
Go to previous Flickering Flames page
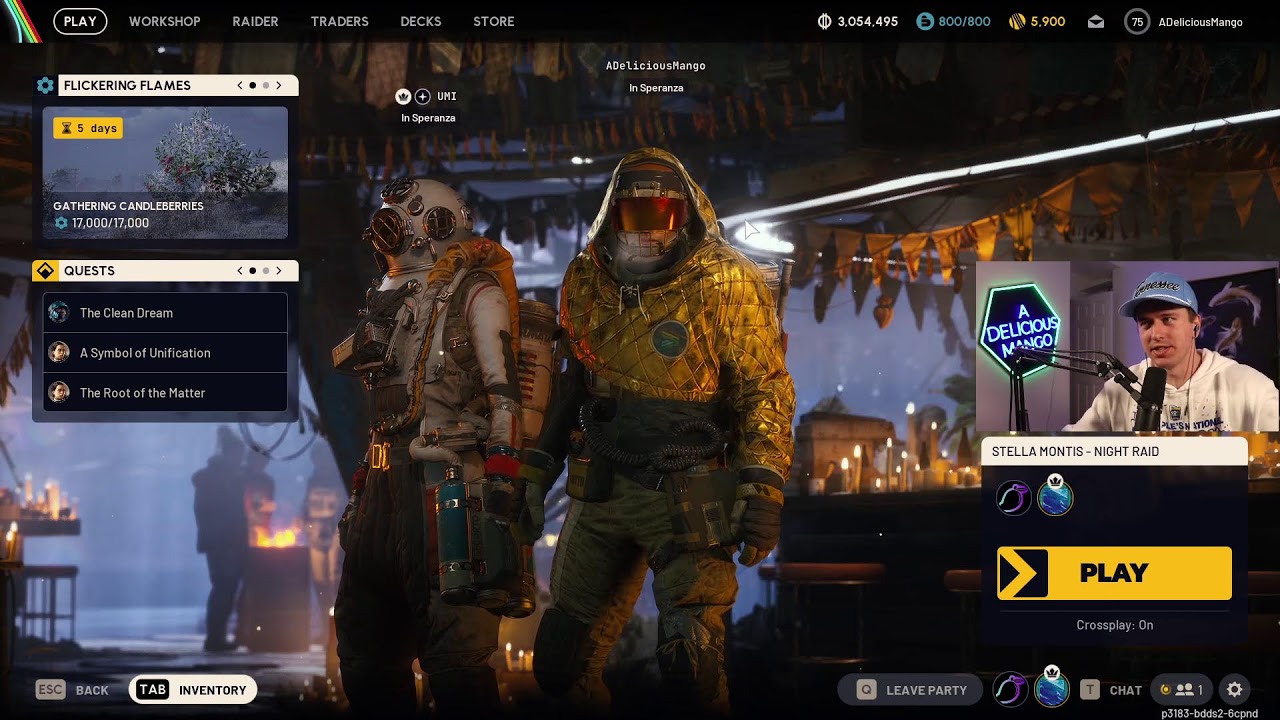[240, 85]
